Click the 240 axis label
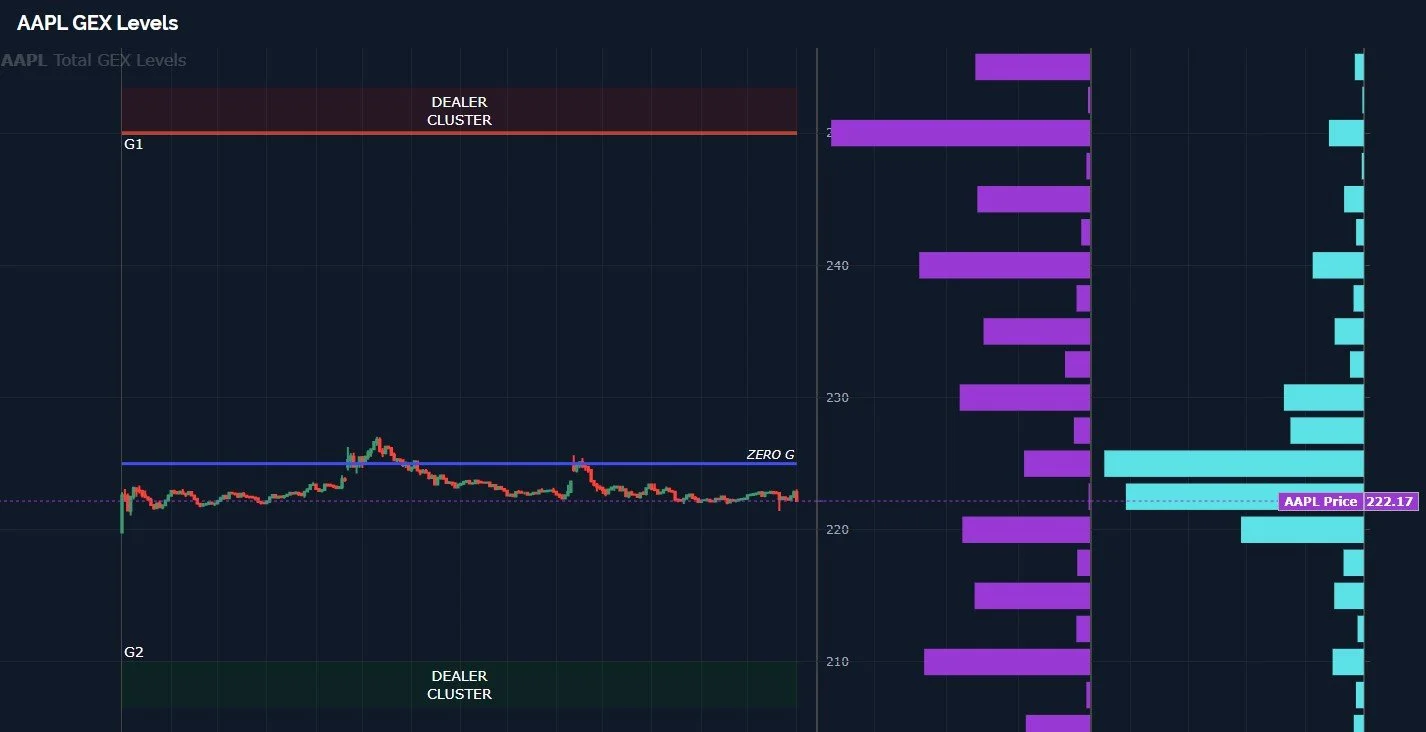This screenshot has height=732, width=1426. [837, 266]
